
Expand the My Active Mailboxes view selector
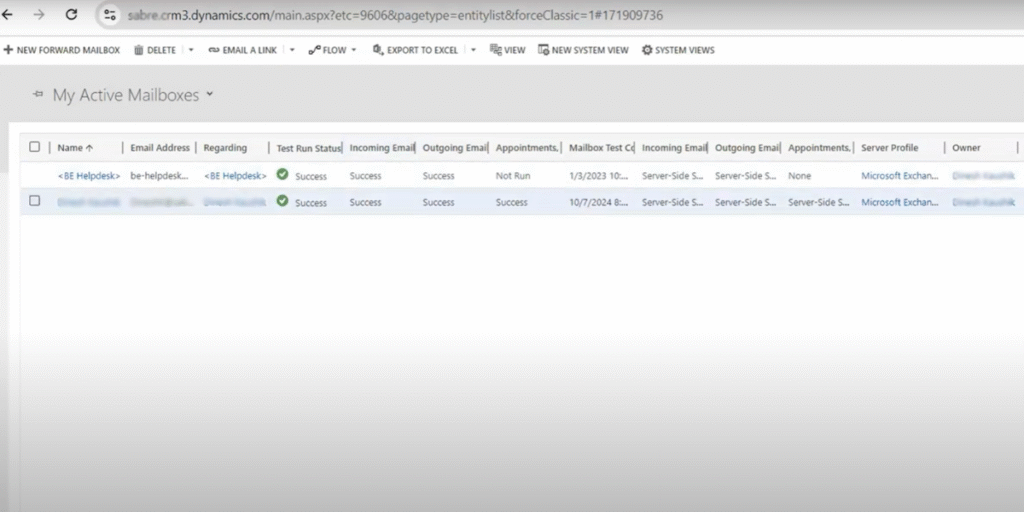pos(210,95)
